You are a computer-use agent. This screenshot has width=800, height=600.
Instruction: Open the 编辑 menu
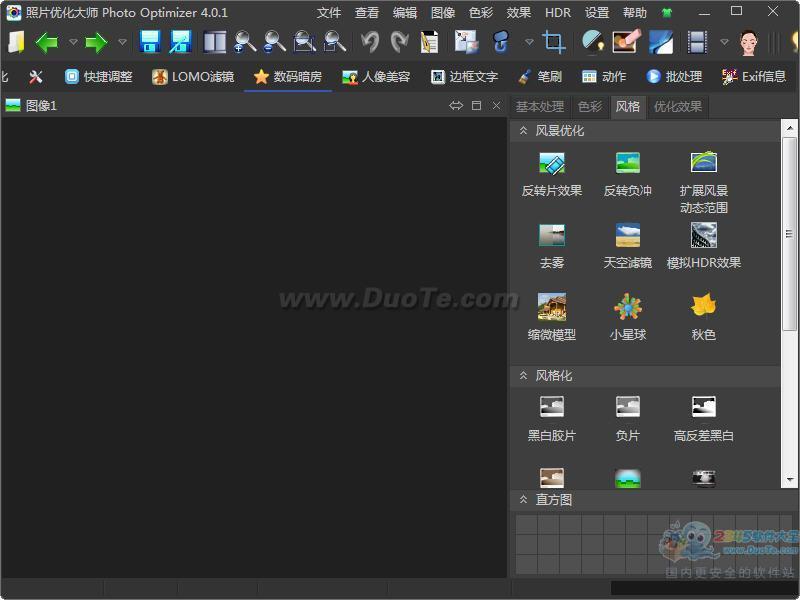point(405,13)
